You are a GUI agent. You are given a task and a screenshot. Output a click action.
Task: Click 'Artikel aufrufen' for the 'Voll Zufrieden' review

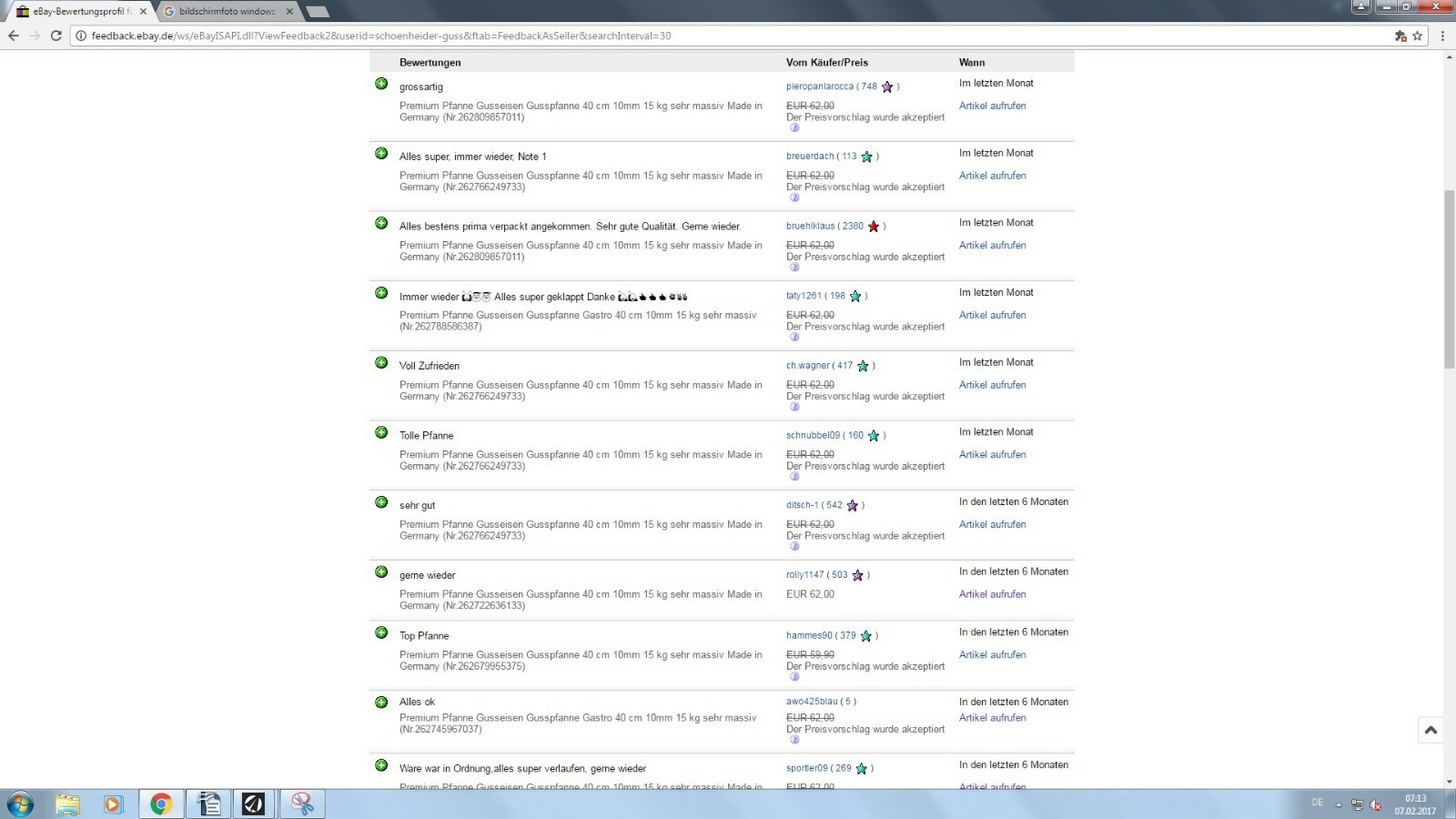click(992, 385)
